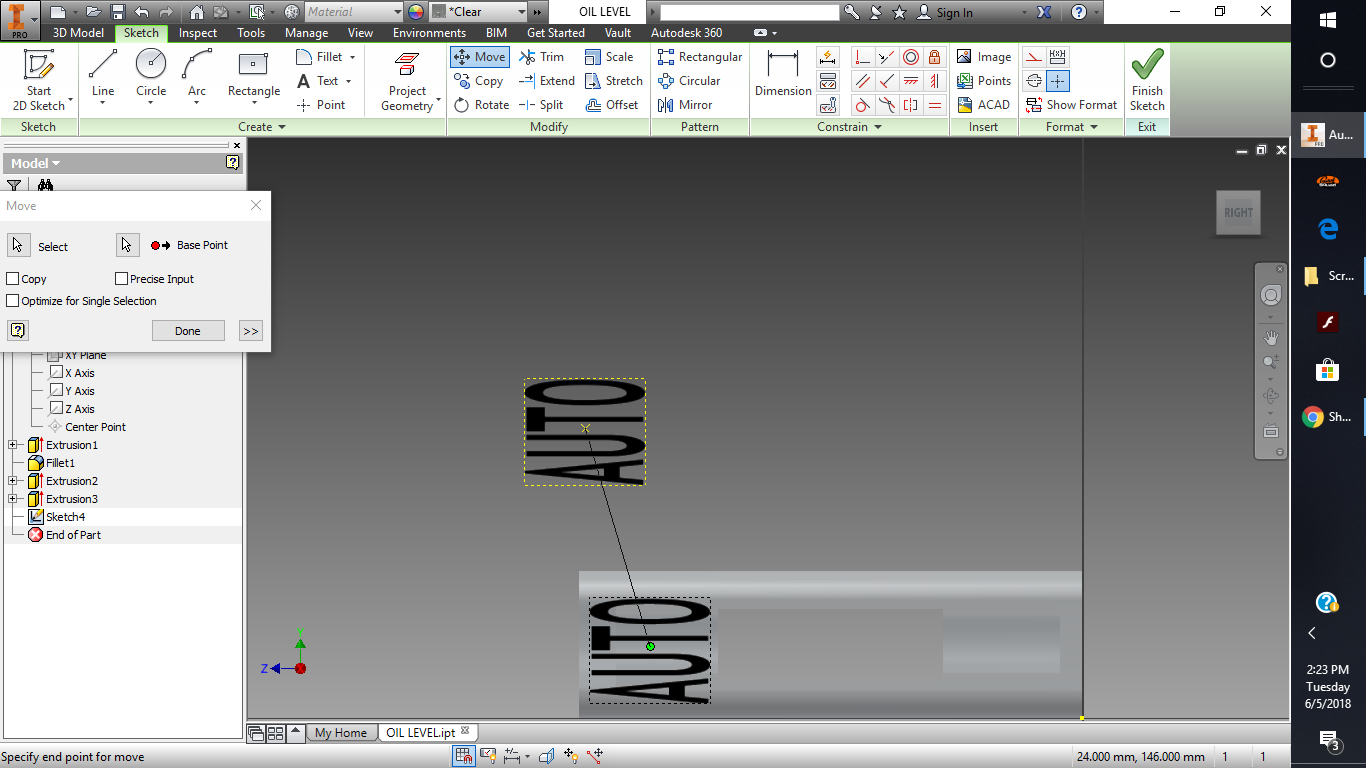Expand the Extrusion1 tree node
This screenshot has height=768, width=1366.
point(13,445)
